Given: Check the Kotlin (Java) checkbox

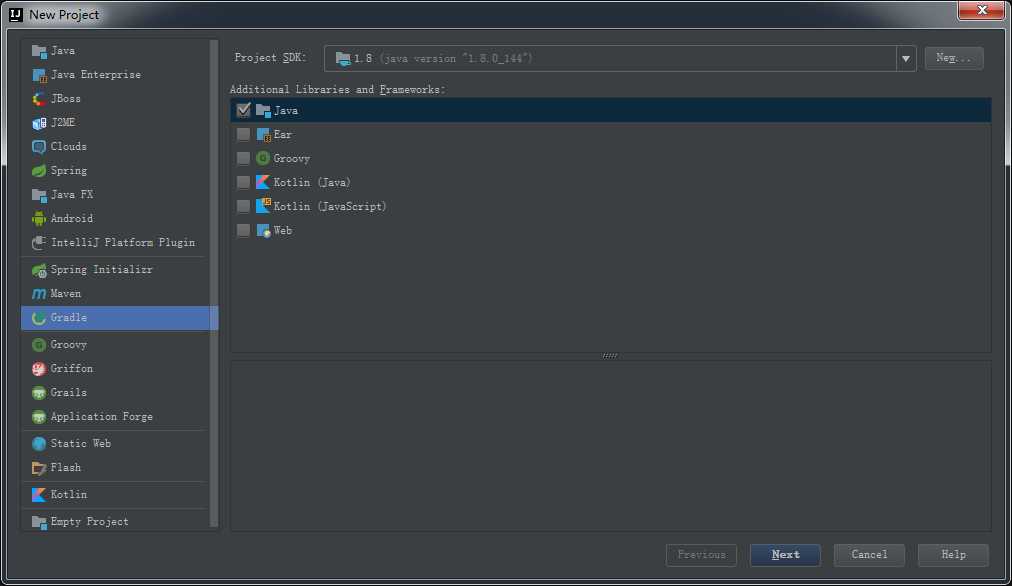Looking at the screenshot, I should click(243, 182).
